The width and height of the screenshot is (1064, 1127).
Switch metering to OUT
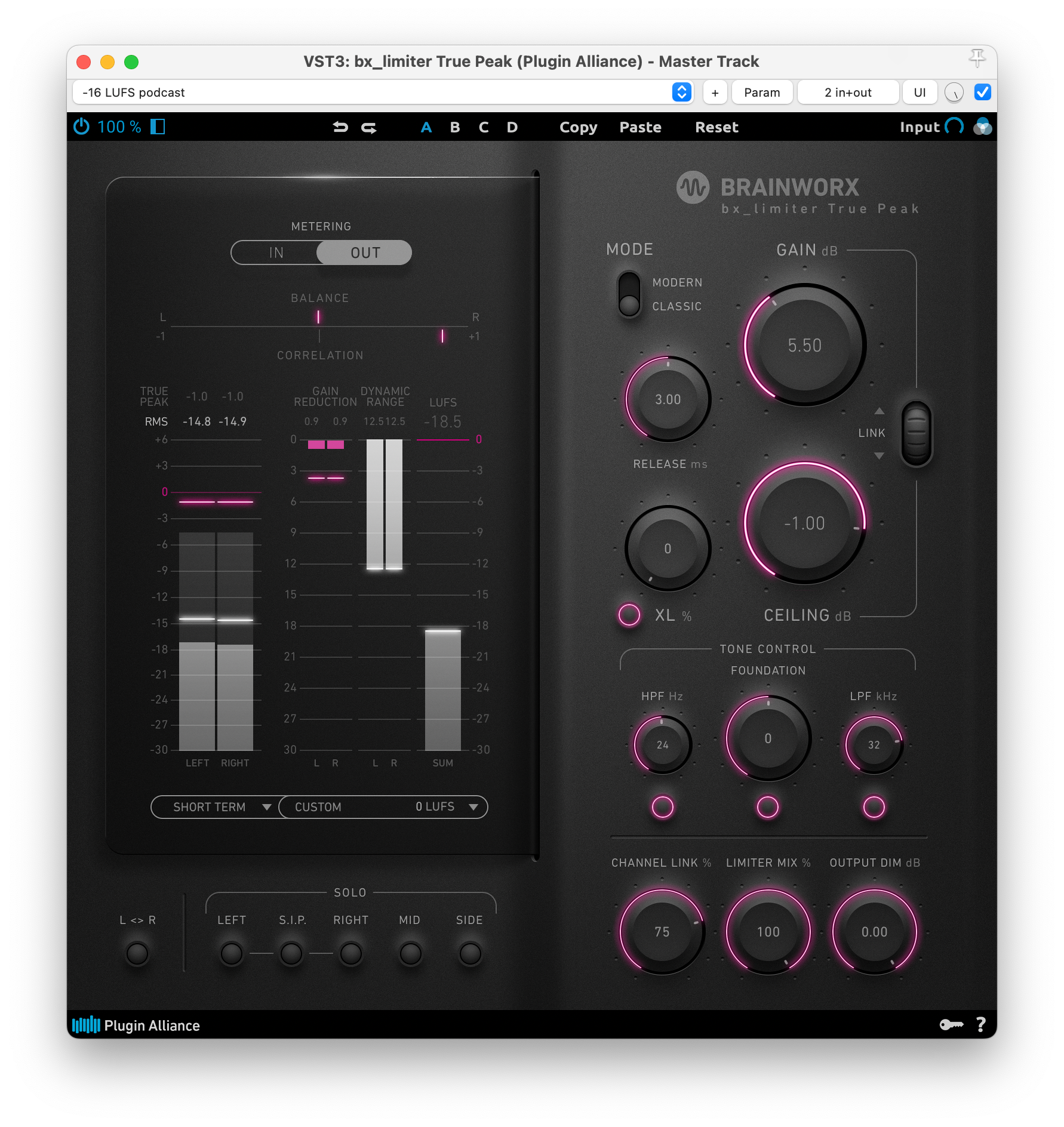365,253
